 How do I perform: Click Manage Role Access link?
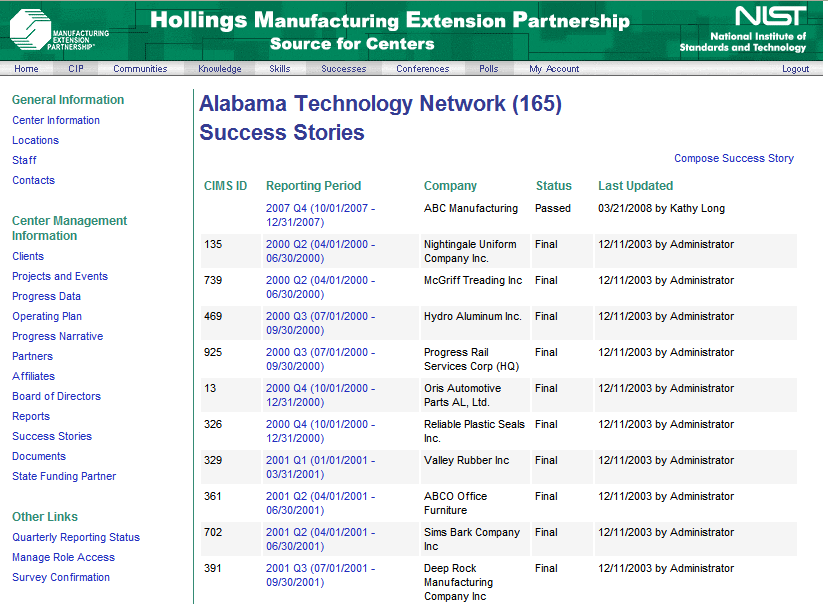[63, 558]
